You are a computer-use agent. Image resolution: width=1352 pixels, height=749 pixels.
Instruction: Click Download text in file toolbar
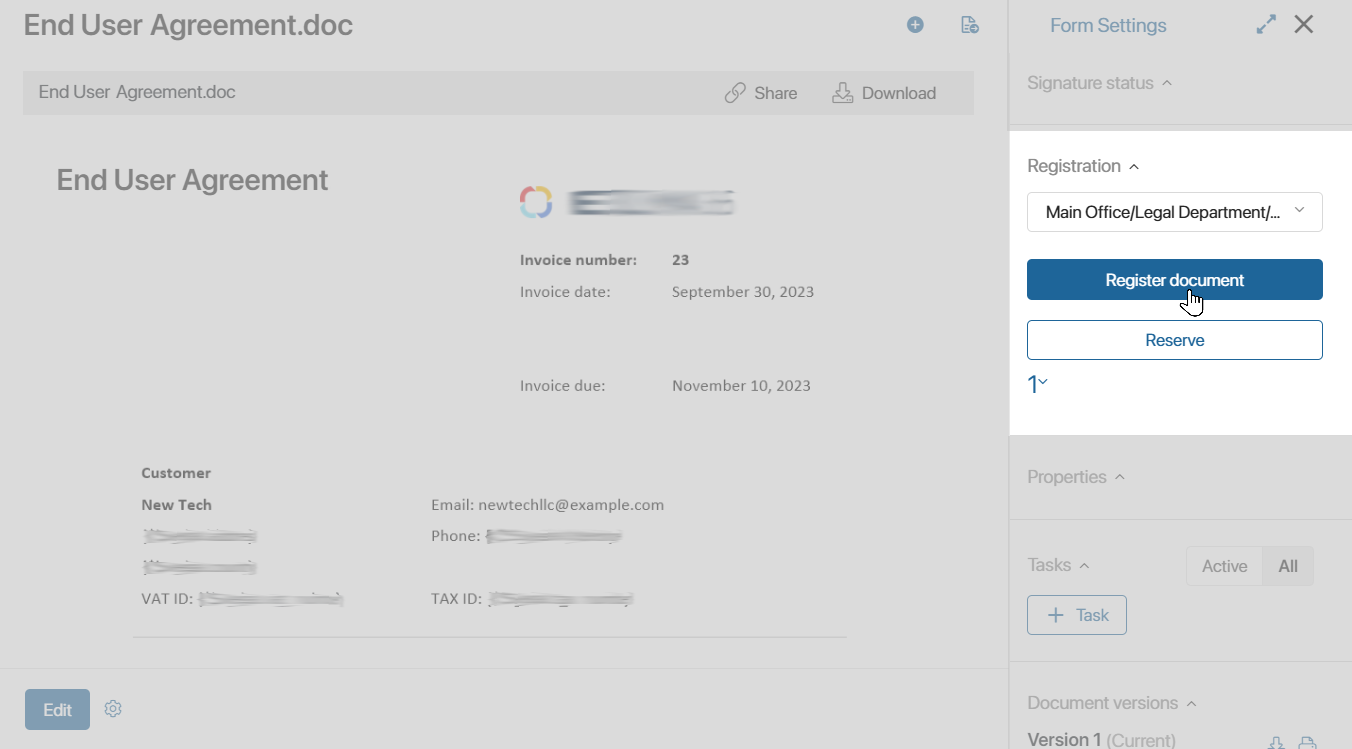pos(899,93)
